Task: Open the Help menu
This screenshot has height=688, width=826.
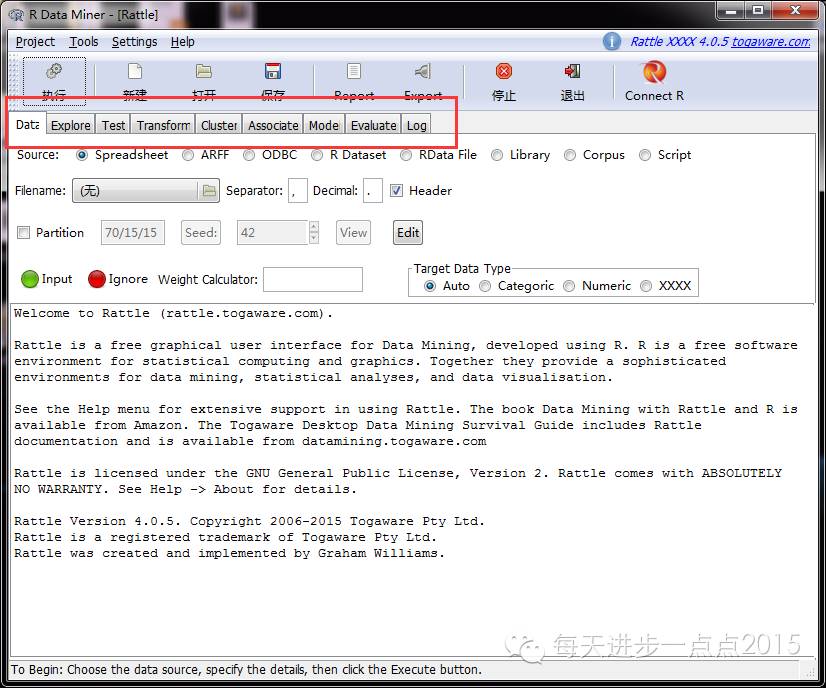Action: click(x=182, y=42)
